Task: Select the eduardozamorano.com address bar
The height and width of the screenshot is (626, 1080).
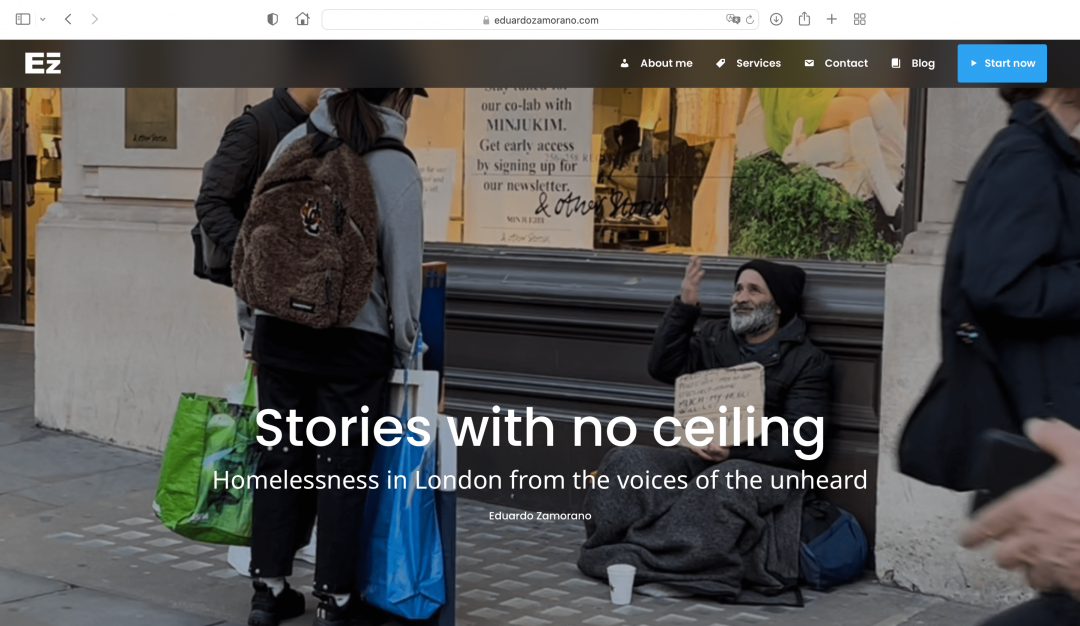Action: pos(540,19)
